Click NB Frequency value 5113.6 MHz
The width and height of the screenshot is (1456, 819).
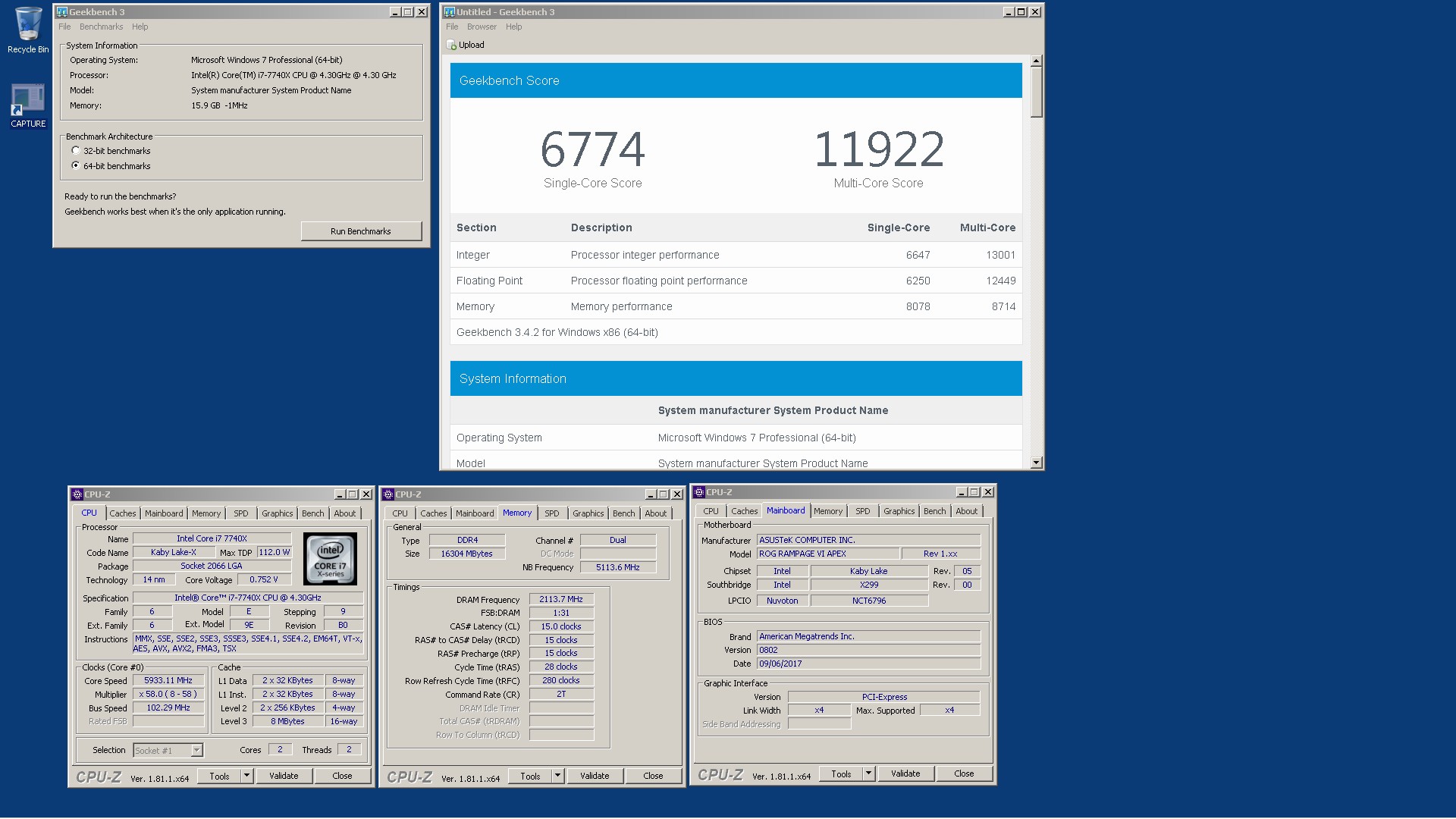(618, 567)
